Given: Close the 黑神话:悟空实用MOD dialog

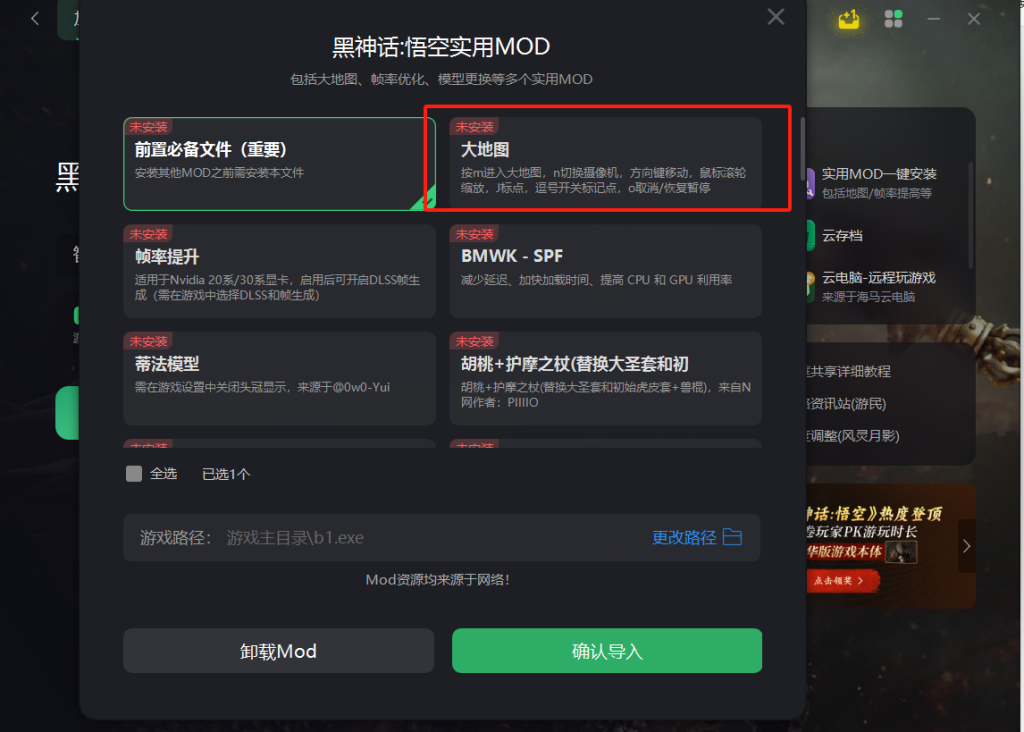Looking at the screenshot, I should point(776,16).
